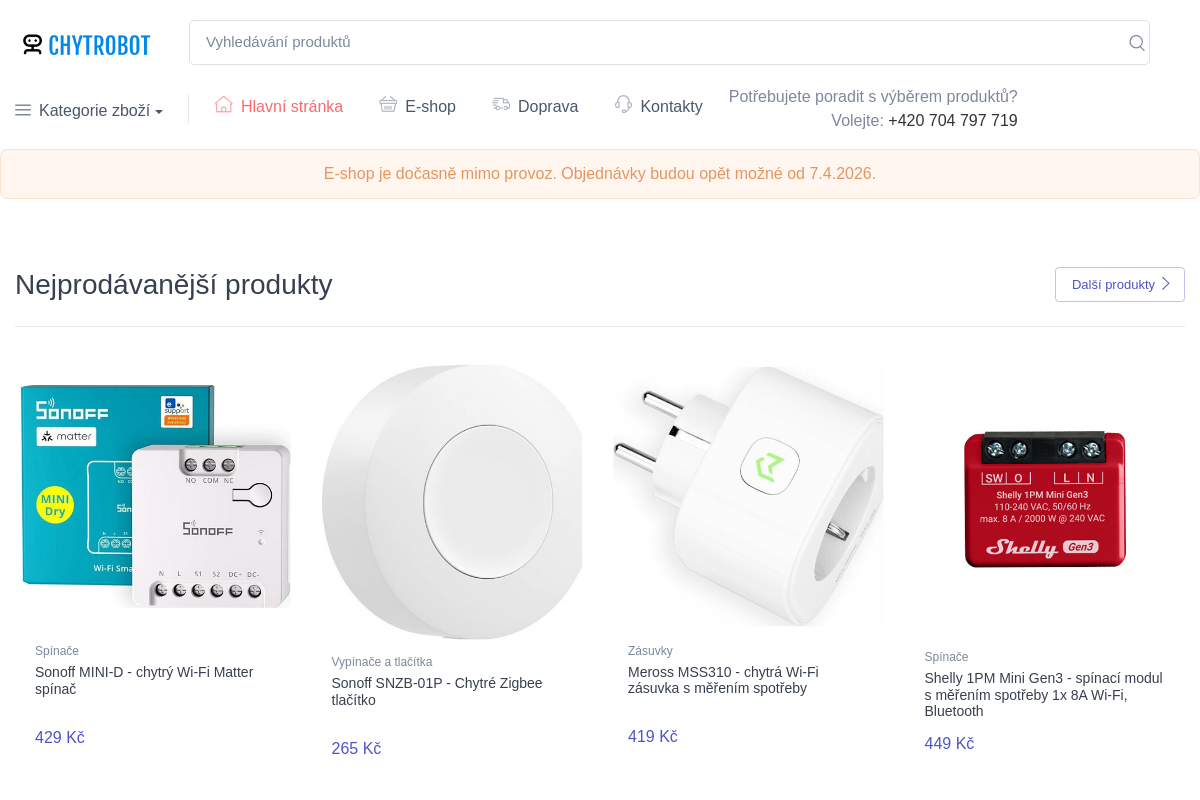Open the Kontakty menu item

pos(671,106)
